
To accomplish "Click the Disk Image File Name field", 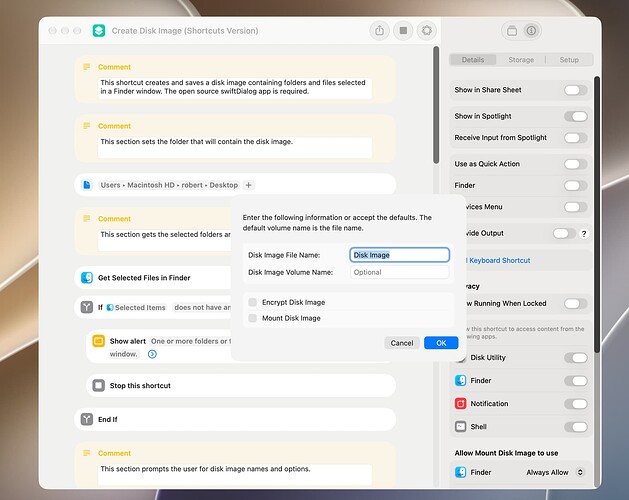I will (x=400, y=255).
